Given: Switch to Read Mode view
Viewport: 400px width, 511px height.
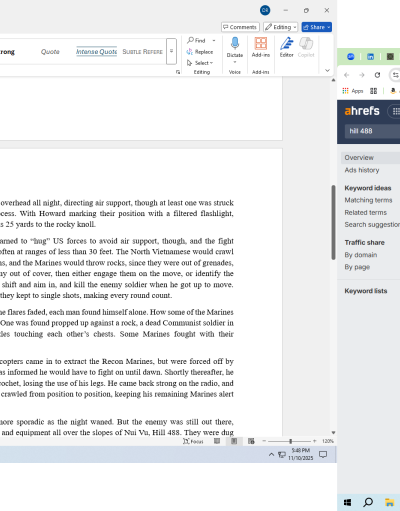Looking at the screenshot, I should [x=217, y=441].
